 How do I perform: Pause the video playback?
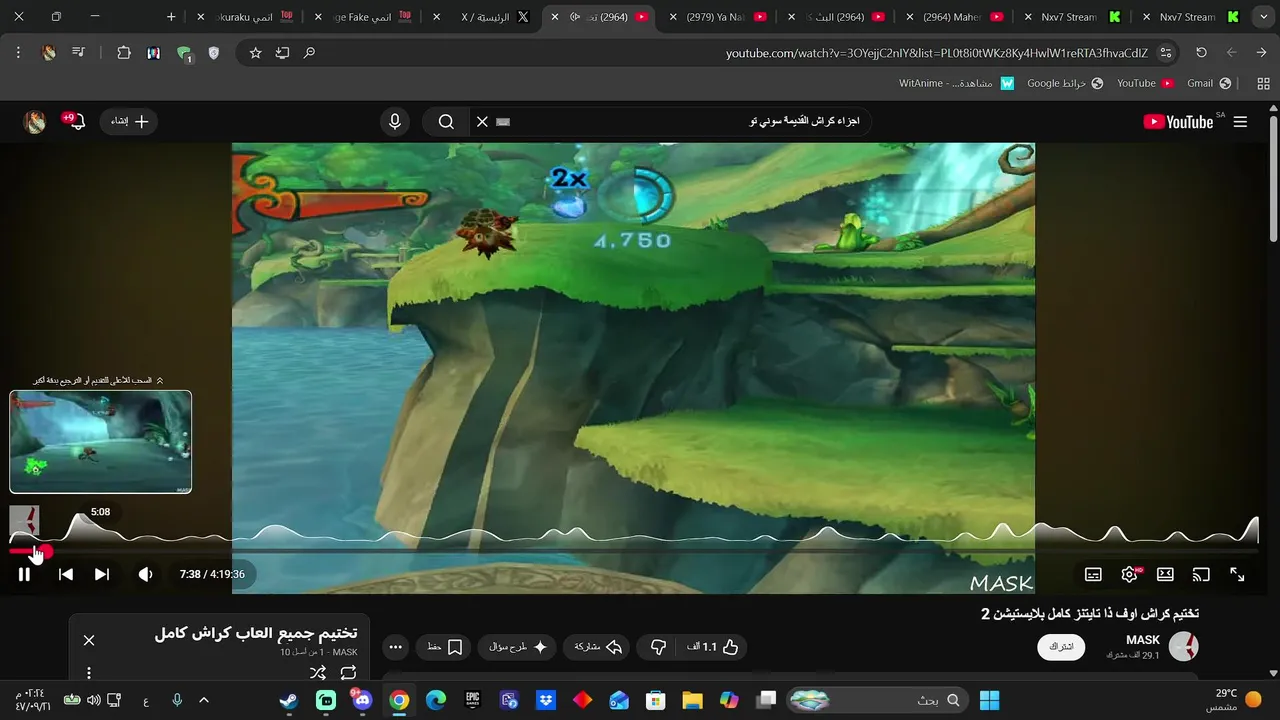click(x=24, y=574)
